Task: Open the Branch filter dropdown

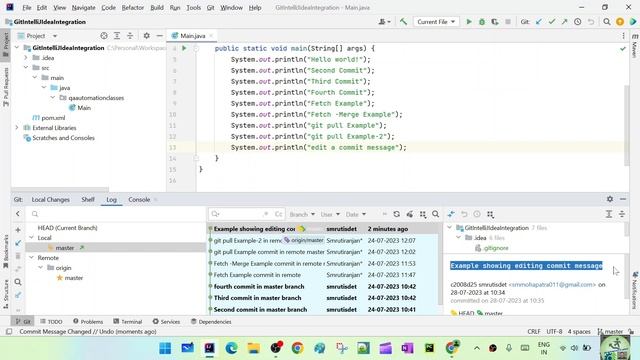Action: [x=302, y=214]
